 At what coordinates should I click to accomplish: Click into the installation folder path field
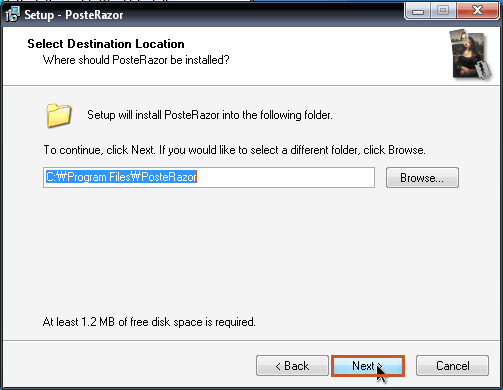pos(209,177)
